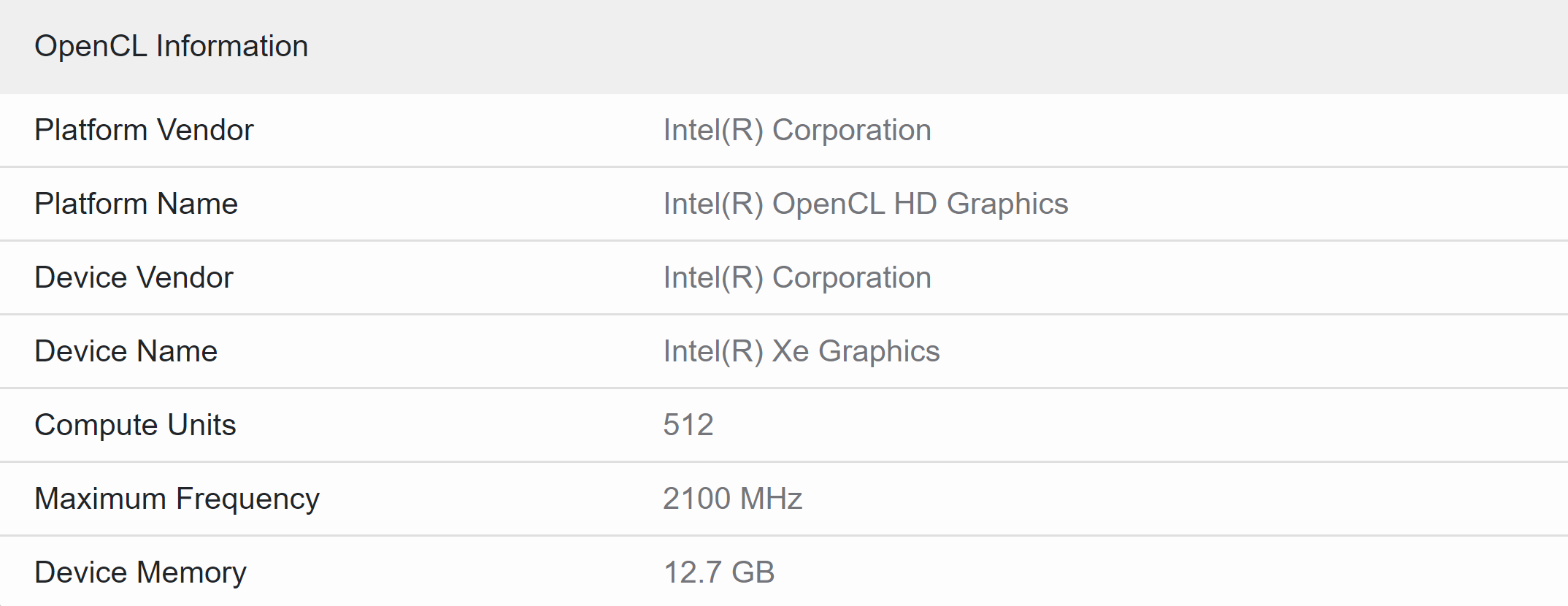The width and height of the screenshot is (1568, 606).
Task: Select the Maximum Frequency label
Action: [177, 499]
